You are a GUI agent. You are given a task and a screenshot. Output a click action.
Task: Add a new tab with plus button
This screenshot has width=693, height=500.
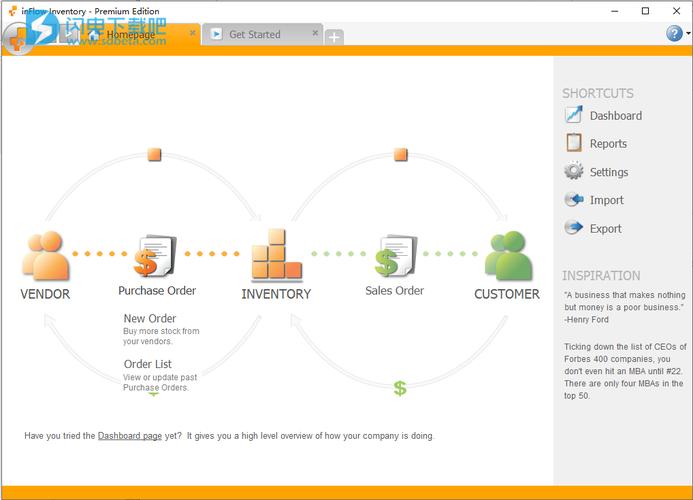click(x=334, y=36)
